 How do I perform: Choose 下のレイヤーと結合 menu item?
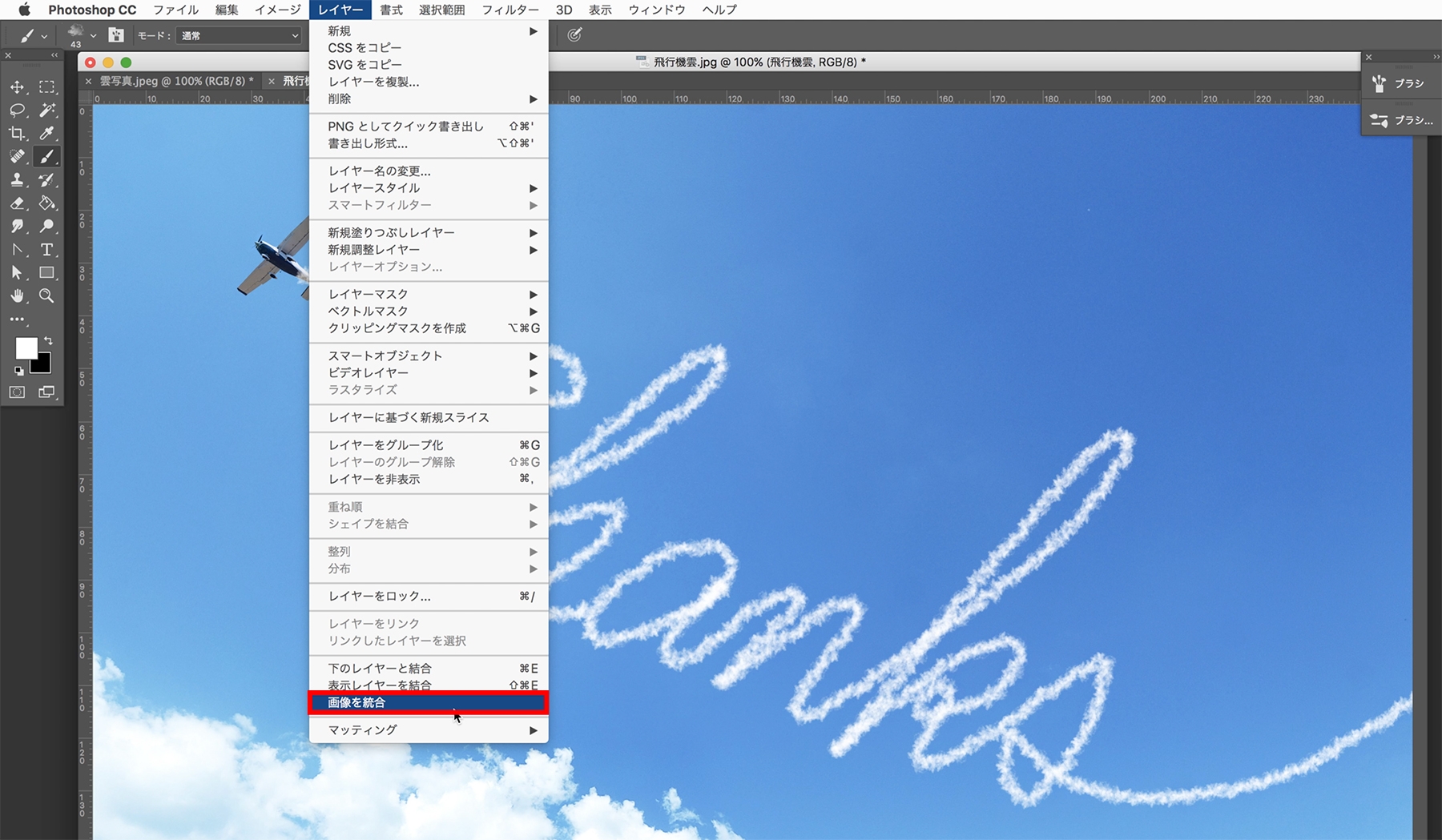pyautogui.click(x=429, y=668)
